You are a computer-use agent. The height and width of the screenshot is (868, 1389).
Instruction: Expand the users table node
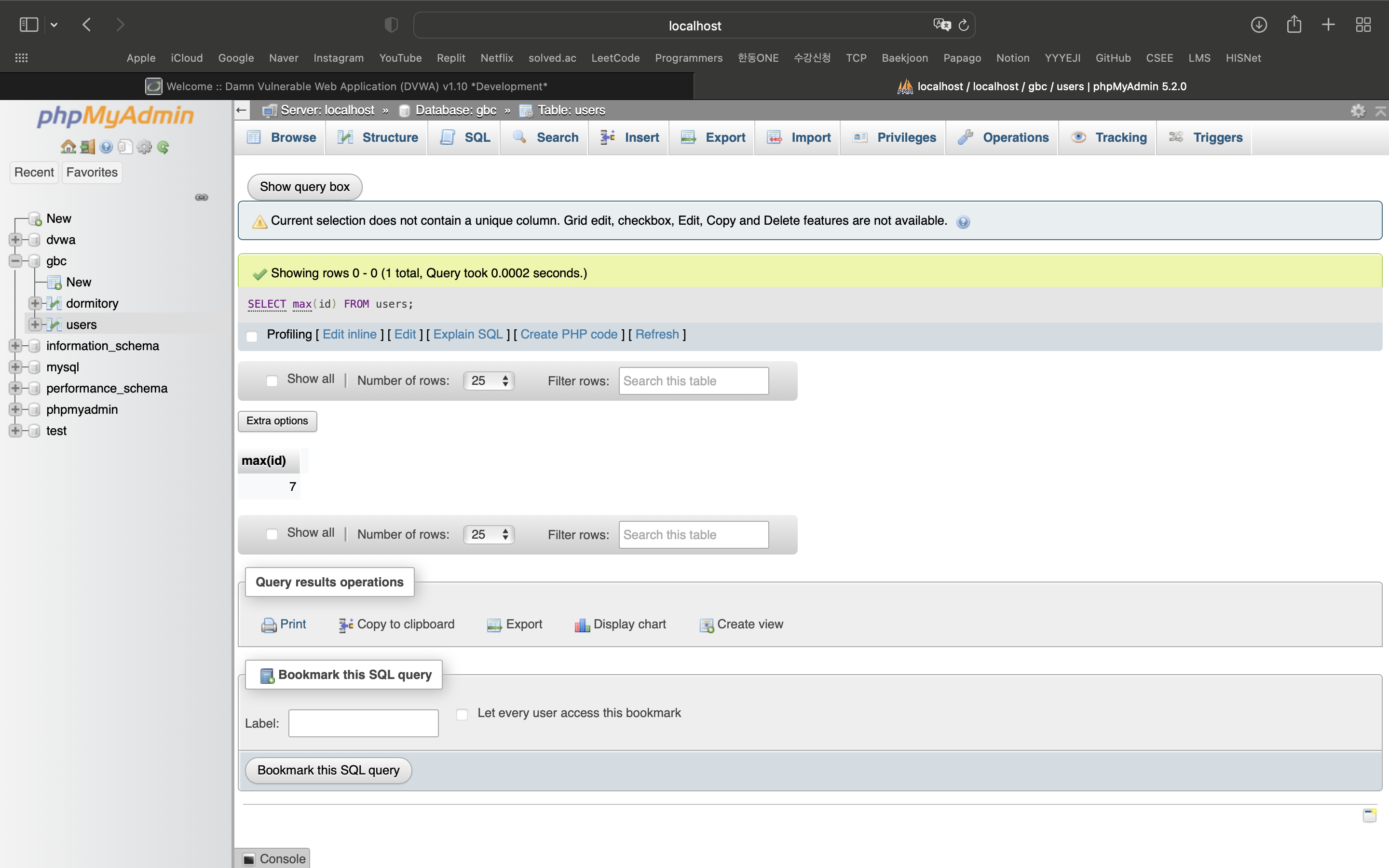[35, 325]
